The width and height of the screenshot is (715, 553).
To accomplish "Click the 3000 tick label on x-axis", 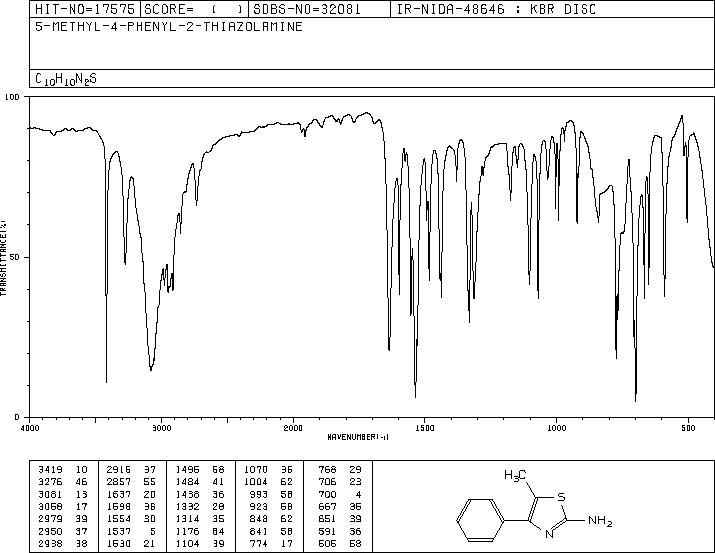I will coord(161,428).
